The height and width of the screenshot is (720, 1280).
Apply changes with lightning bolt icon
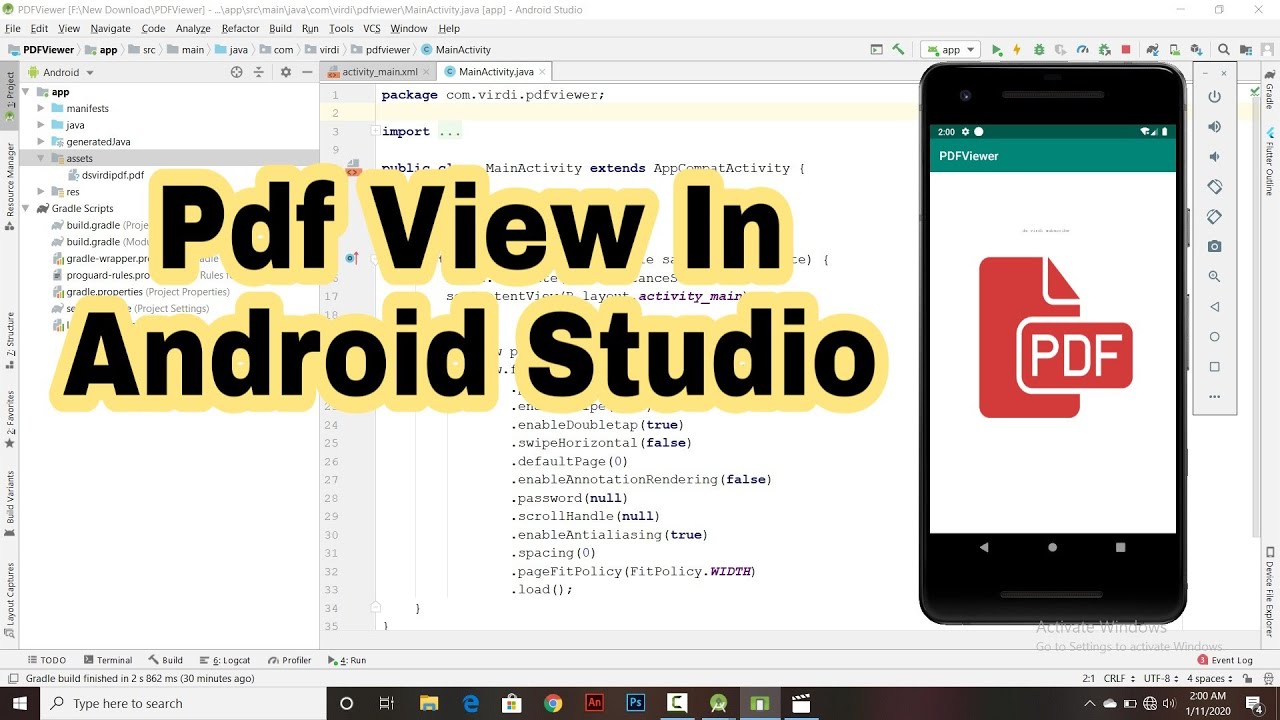pos(1017,50)
